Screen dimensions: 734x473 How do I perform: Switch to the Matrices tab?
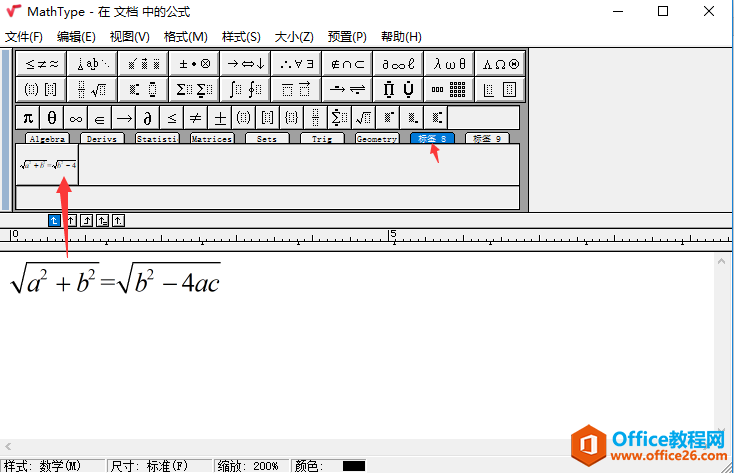(x=212, y=139)
